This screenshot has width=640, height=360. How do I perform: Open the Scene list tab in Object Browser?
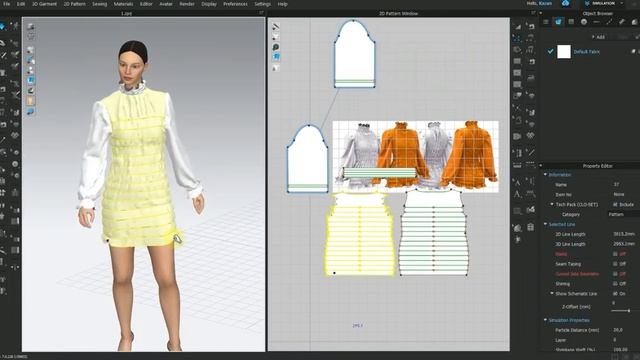point(546,22)
